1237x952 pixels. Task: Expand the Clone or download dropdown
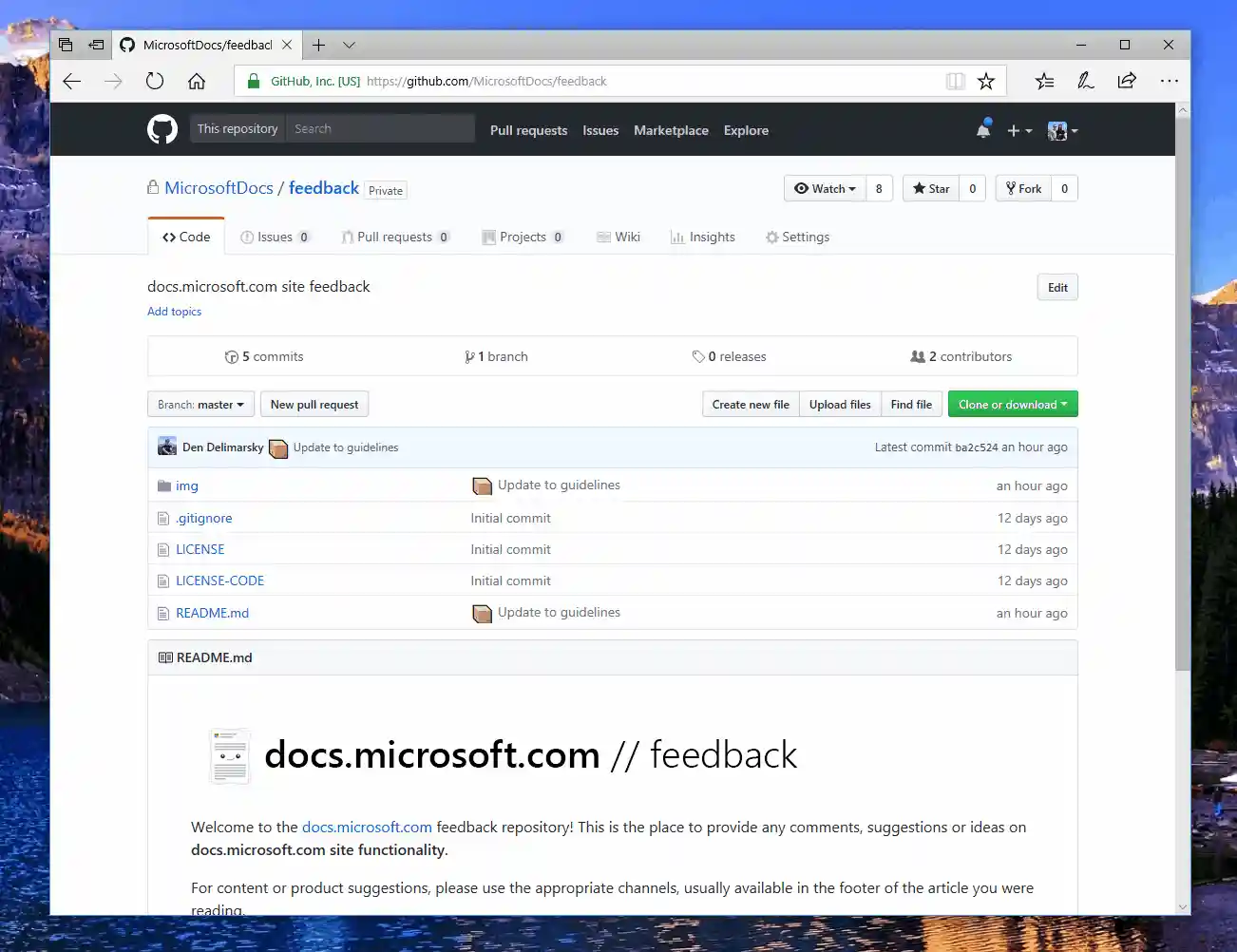pyautogui.click(x=1012, y=404)
